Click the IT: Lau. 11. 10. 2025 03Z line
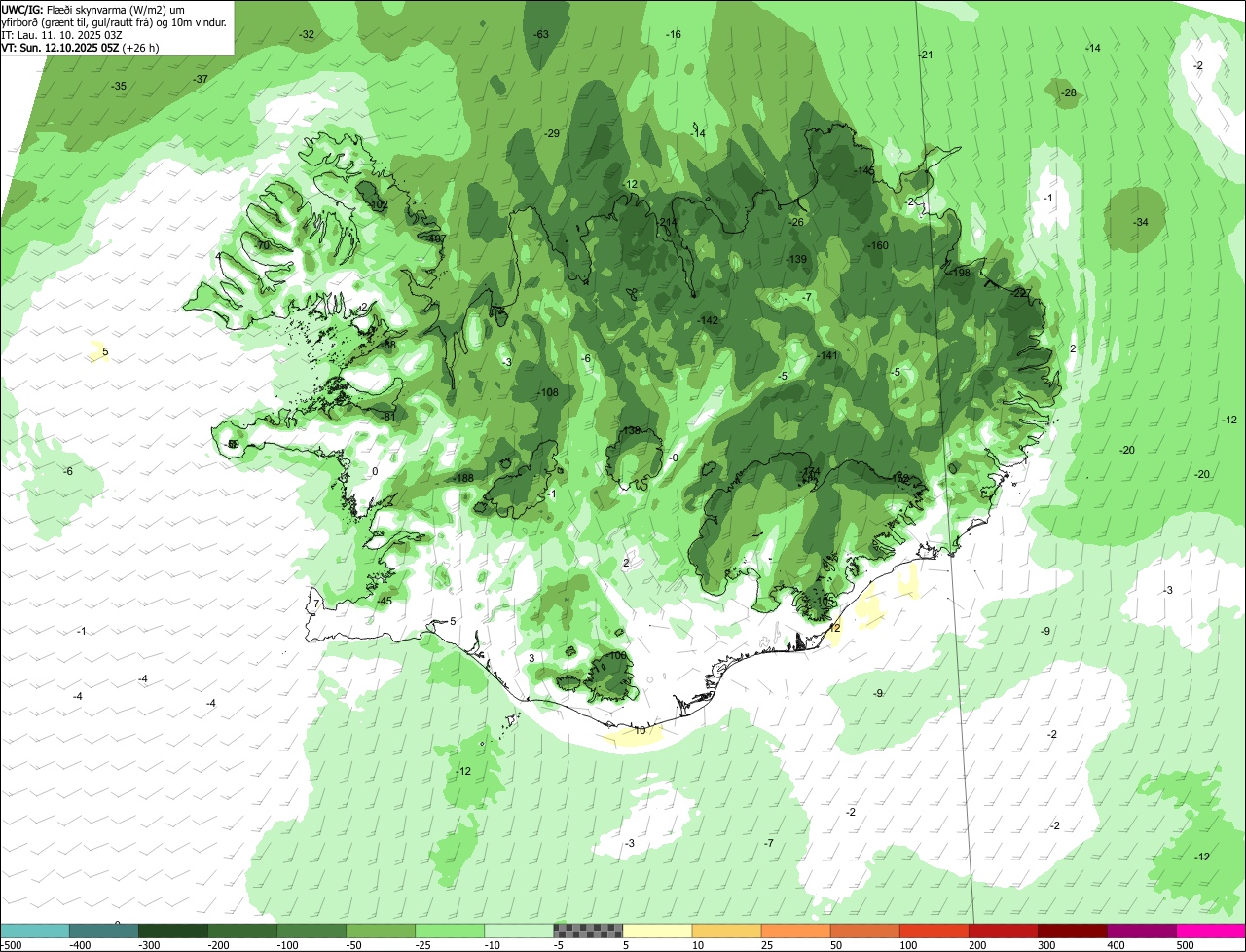Screen dimensions: 1246x952 pos(60,34)
